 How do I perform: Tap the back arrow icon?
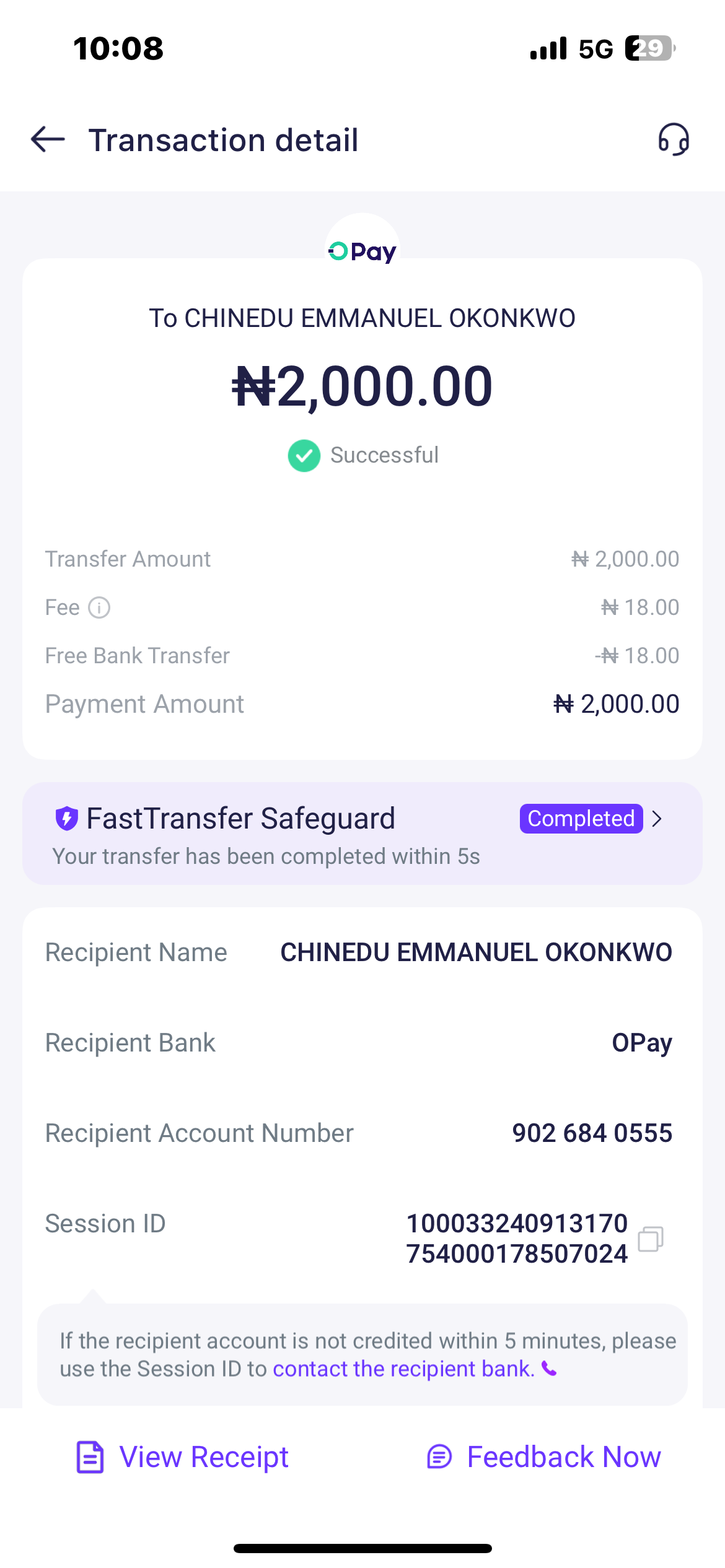click(x=48, y=139)
